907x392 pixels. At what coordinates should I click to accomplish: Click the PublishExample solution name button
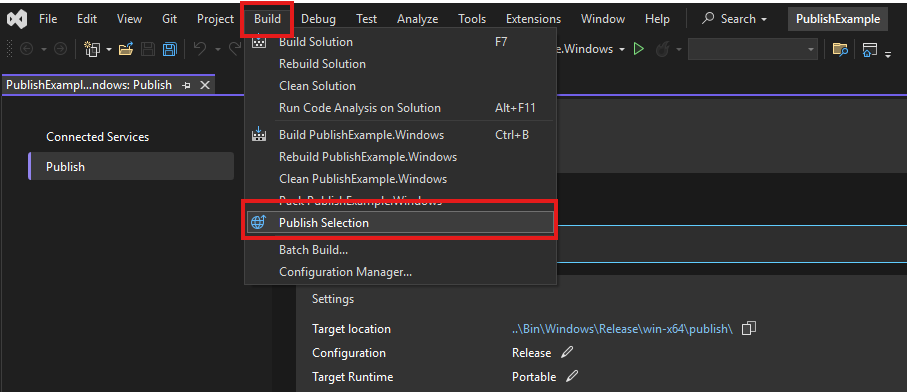tap(838, 19)
